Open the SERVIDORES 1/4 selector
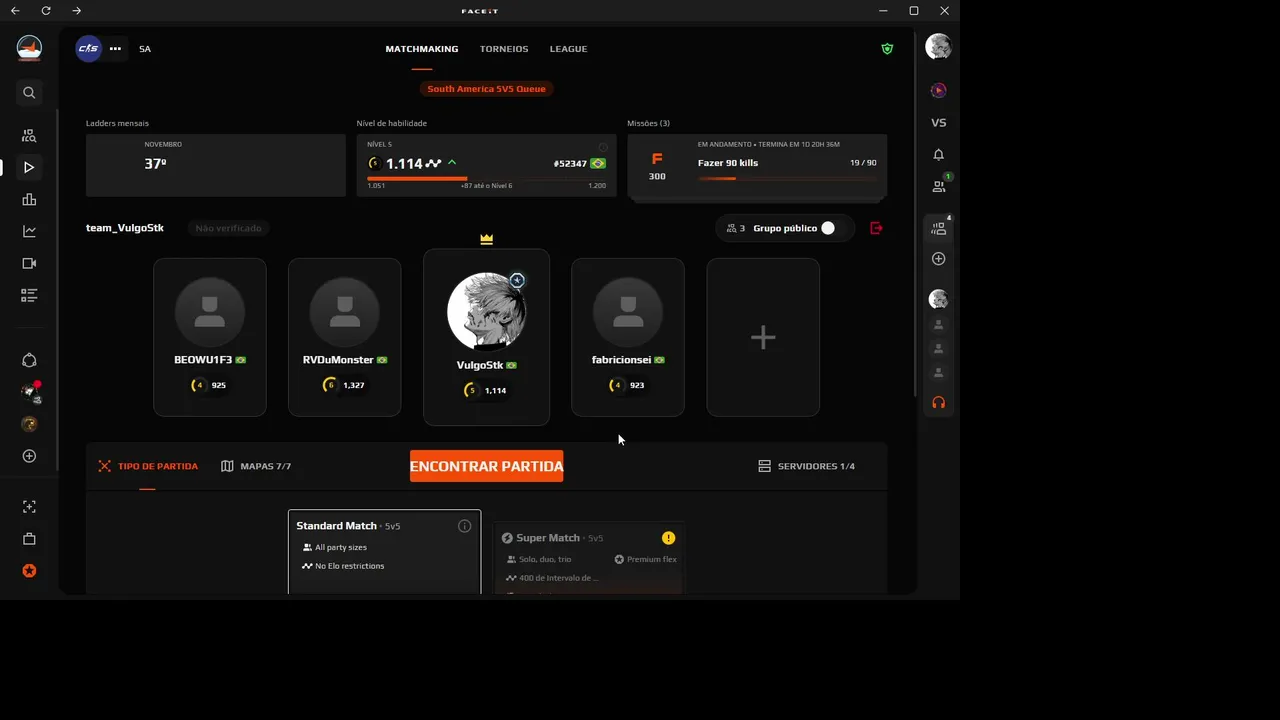This screenshot has width=1280, height=720. point(806,466)
